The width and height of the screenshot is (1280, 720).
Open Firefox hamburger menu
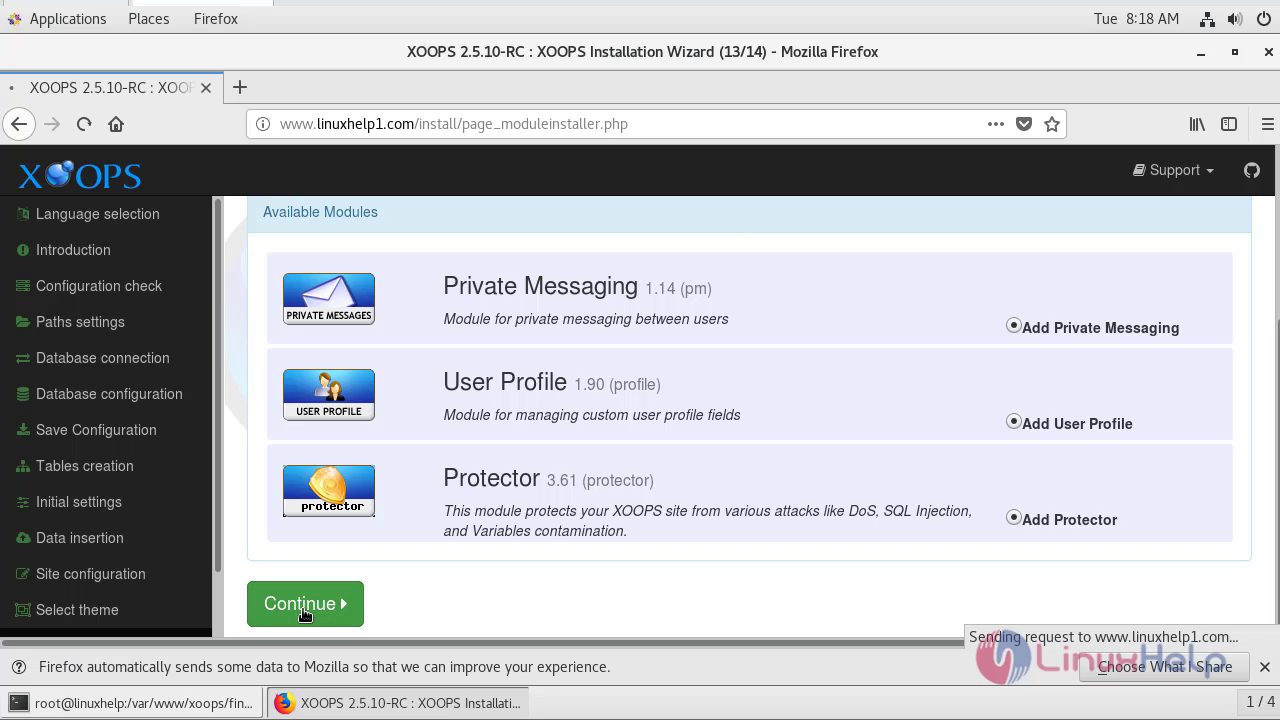(x=1268, y=124)
